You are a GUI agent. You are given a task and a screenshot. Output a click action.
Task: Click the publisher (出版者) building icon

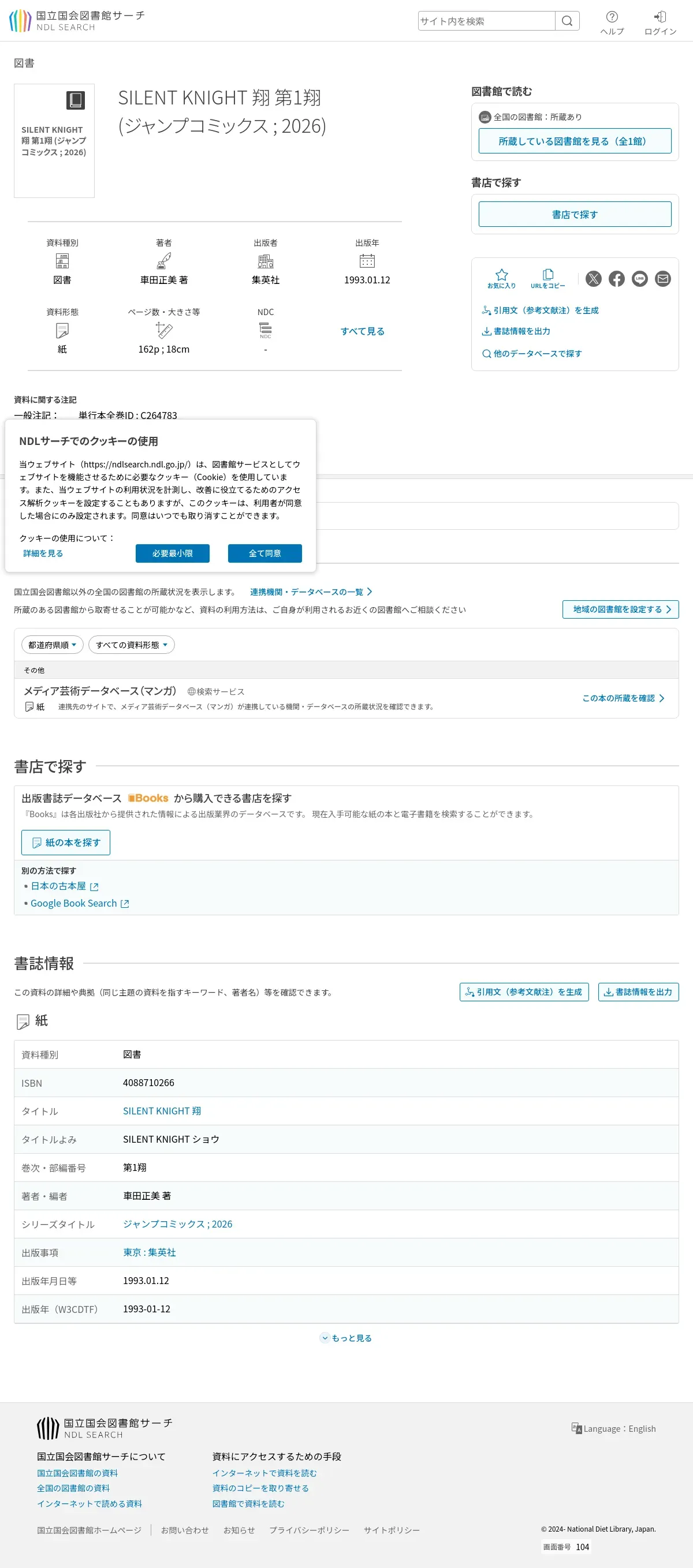click(x=266, y=261)
